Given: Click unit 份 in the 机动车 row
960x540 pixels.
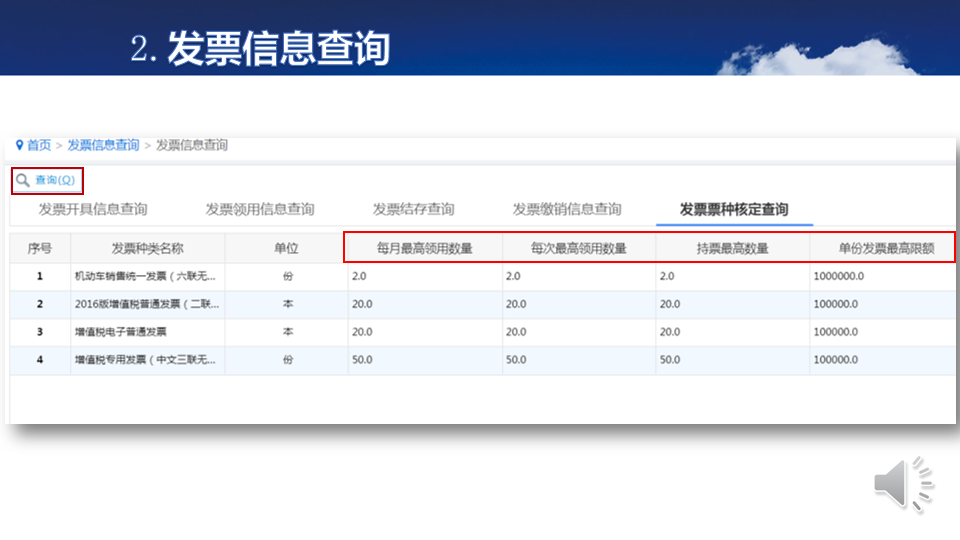Looking at the screenshot, I should tap(288, 277).
